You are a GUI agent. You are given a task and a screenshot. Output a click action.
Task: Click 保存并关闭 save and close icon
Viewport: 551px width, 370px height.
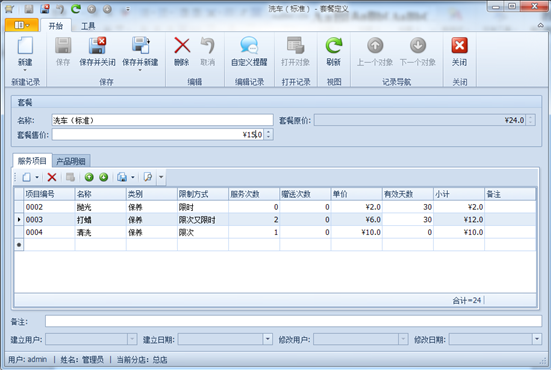(x=97, y=46)
